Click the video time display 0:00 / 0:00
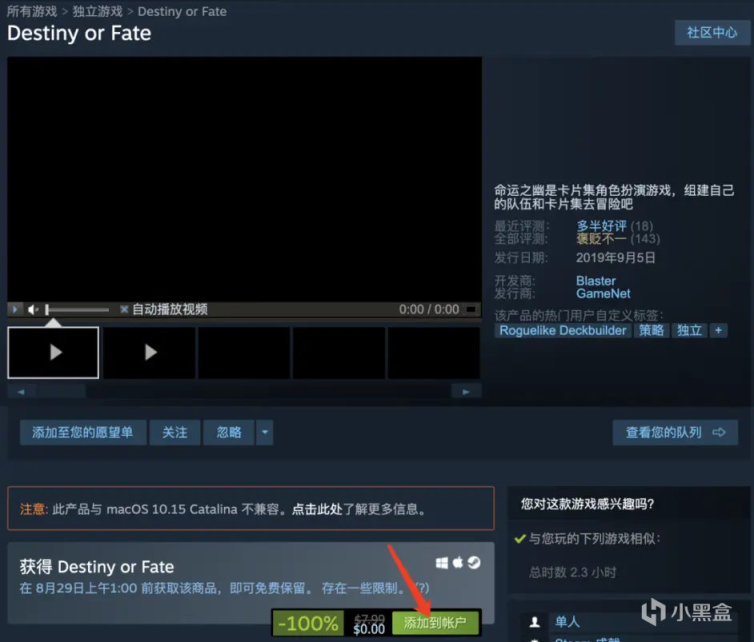Image resolution: width=754 pixels, height=642 pixels. [x=429, y=309]
